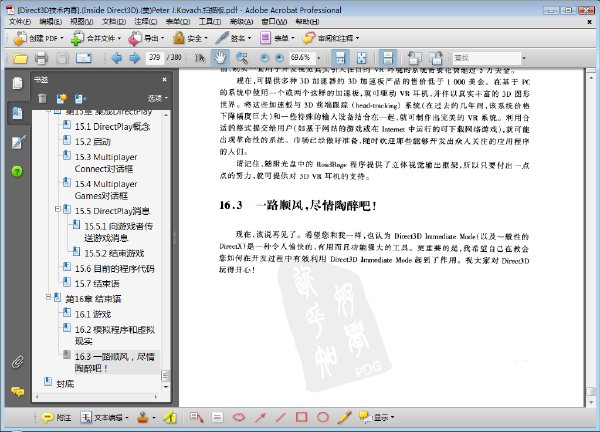This screenshot has height=432, width=600.
Task: Activate the Hand tool
Action: [x=220, y=58]
